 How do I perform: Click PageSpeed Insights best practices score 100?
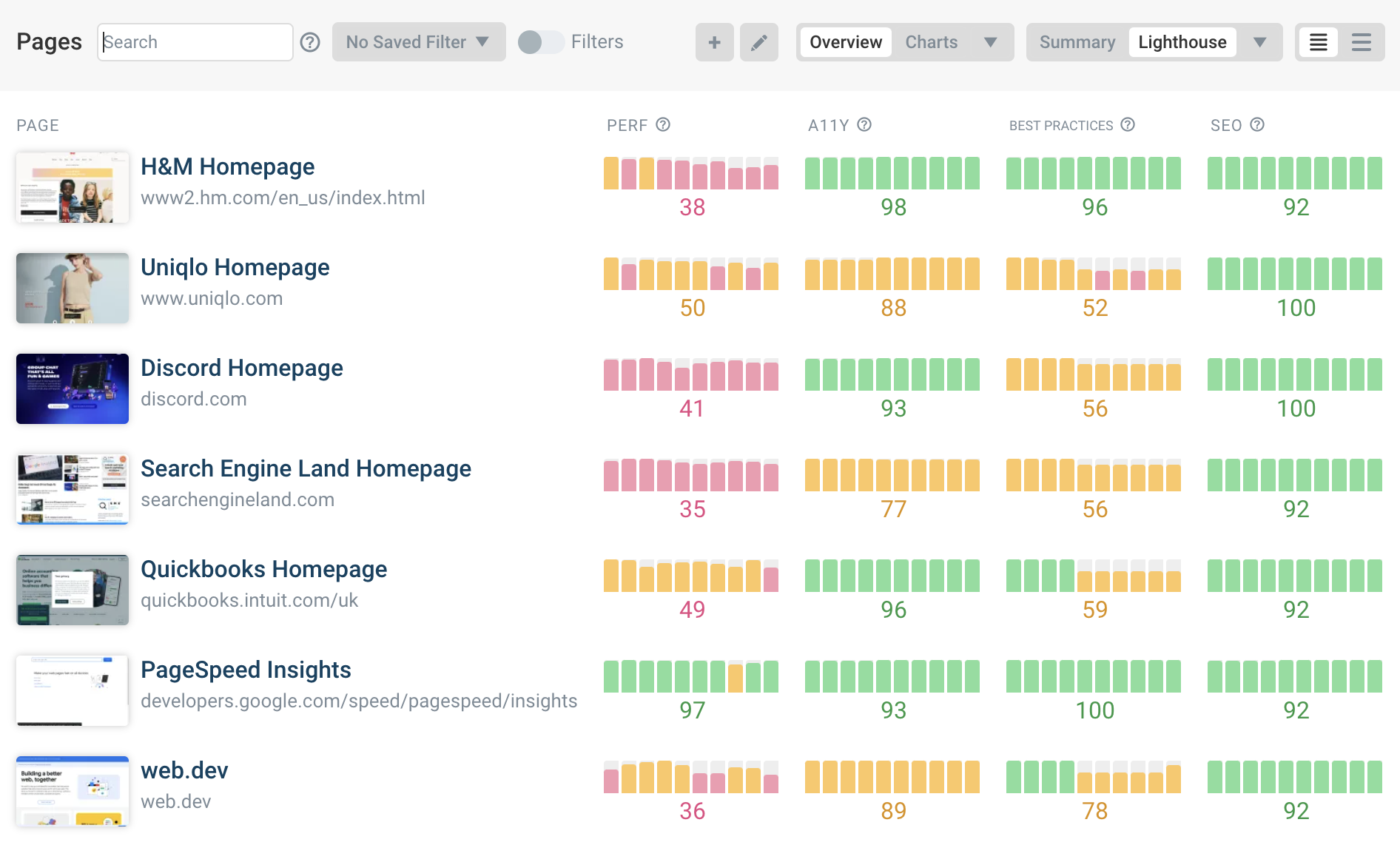[x=1095, y=711]
